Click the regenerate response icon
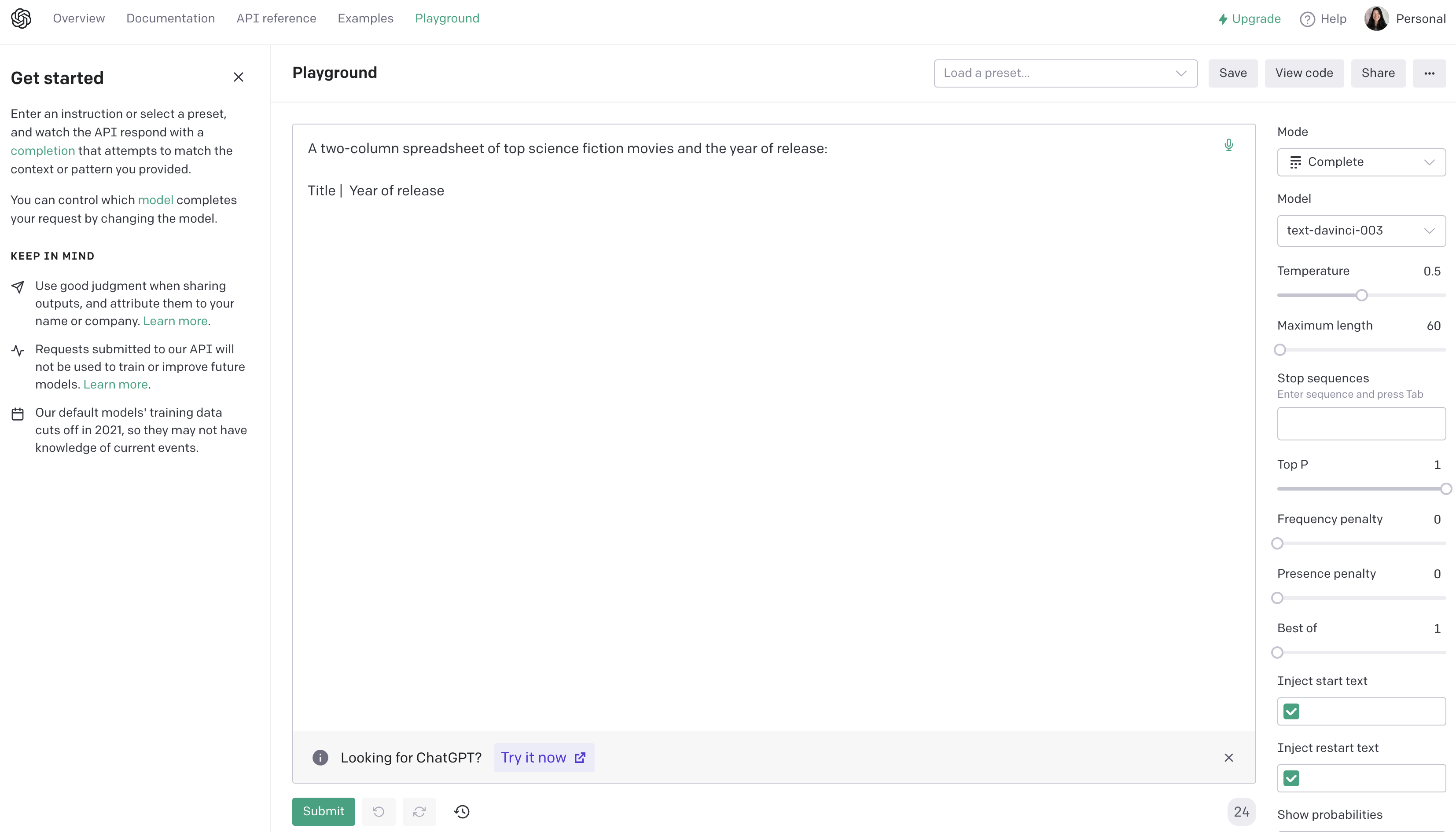Viewport: 1456px width, 832px height. [420, 811]
